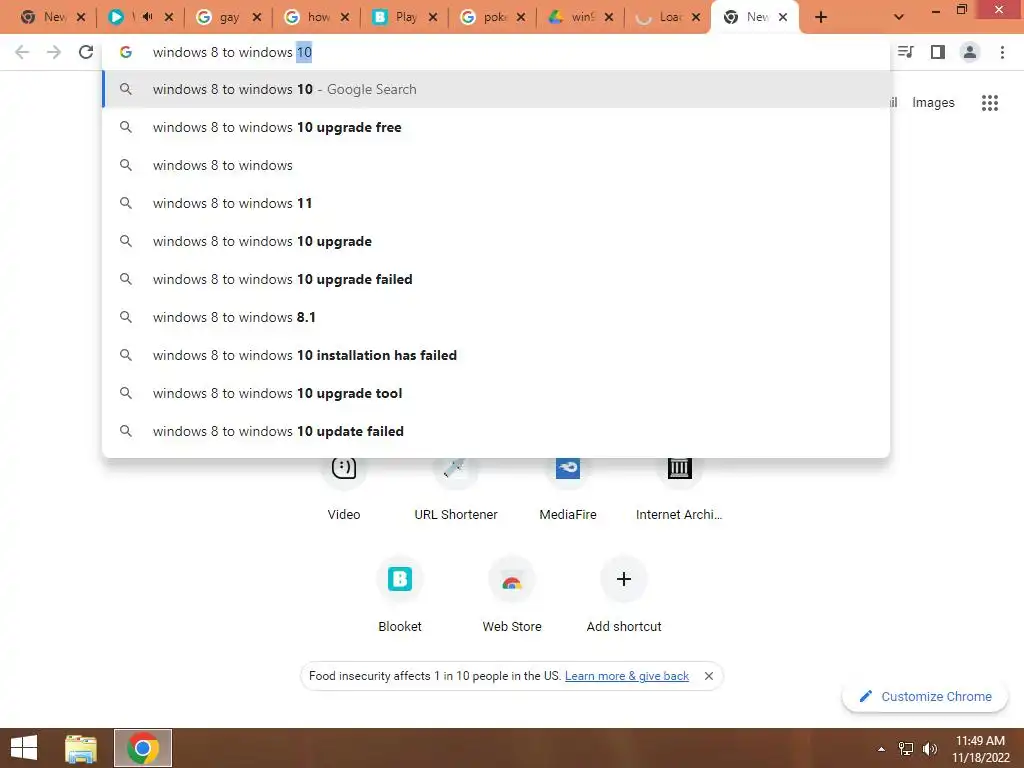Pick suggestion ending in '10 upgrade failed'
The width and height of the screenshot is (1024, 768).
click(x=496, y=280)
